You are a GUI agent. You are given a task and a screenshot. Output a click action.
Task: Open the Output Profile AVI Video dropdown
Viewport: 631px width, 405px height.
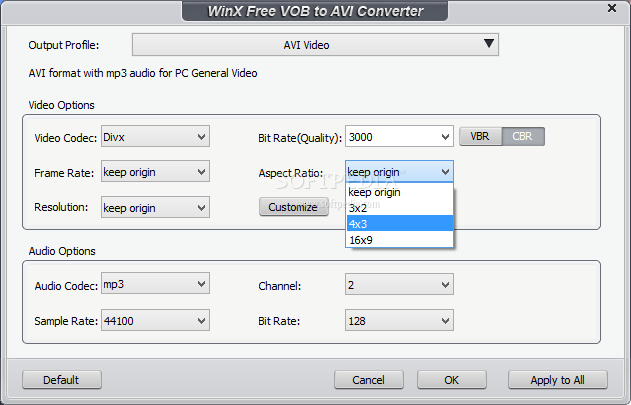click(315, 45)
